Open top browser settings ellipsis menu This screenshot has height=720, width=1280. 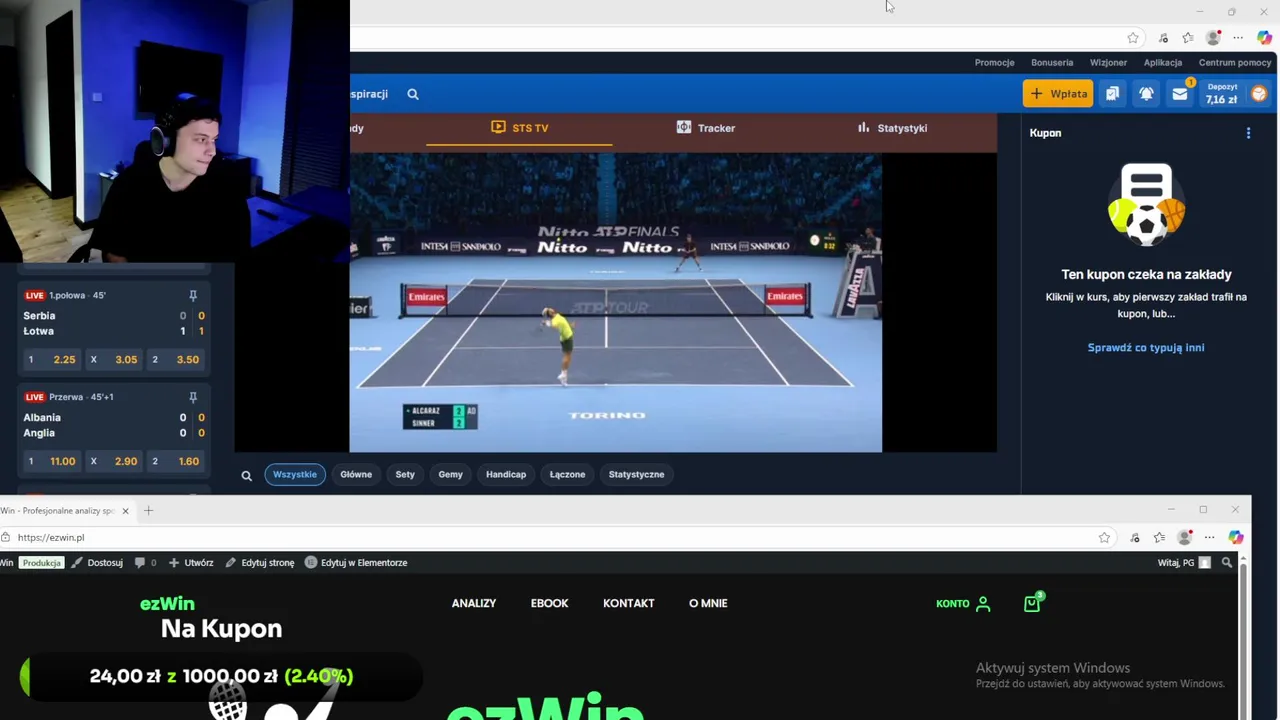tap(1238, 38)
